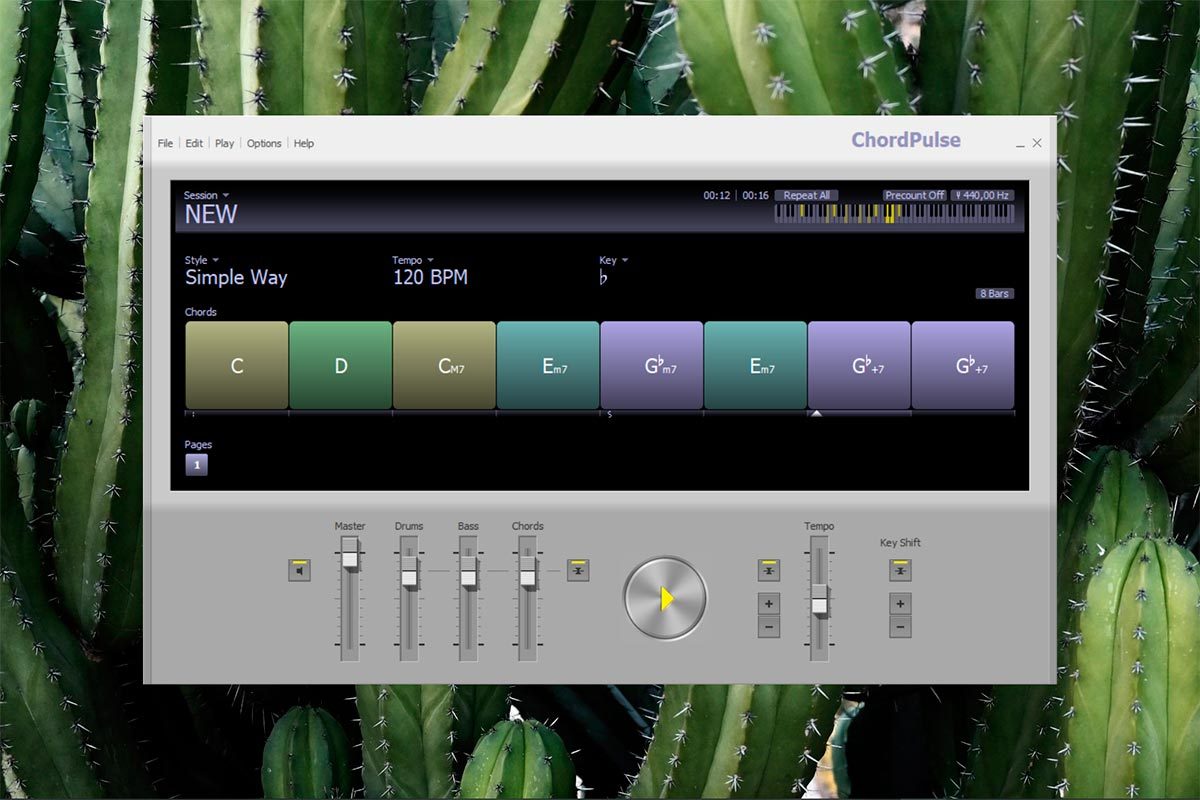The width and height of the screenshot is (1200, 800).
Task: Raise Key Shift with the plus button
Action: click(900, 604)
